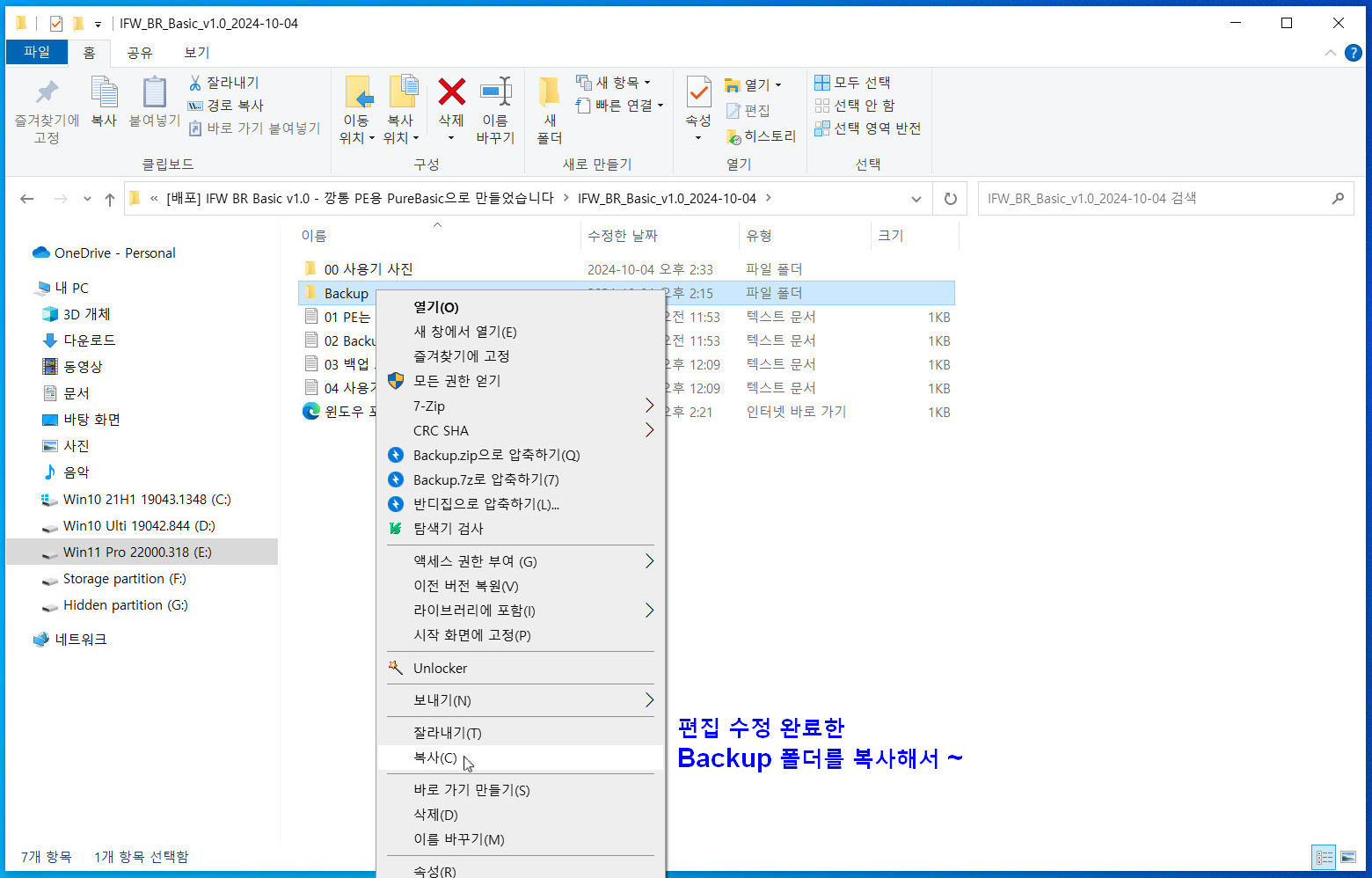
Task: Click Select all (모두 선택)
Action: tap(852, 83)
